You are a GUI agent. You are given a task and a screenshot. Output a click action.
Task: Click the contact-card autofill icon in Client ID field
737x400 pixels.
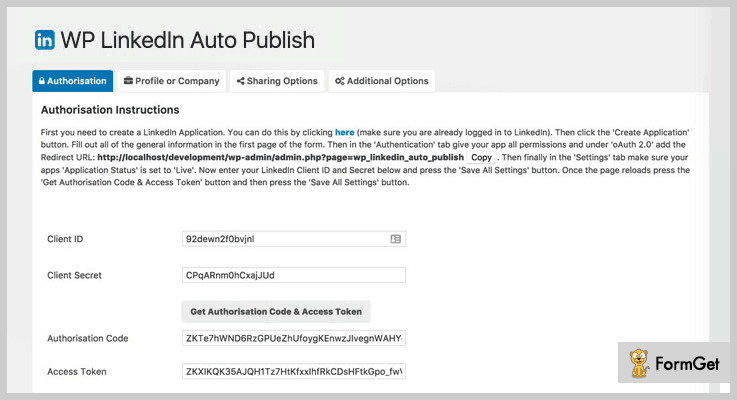click(x=396, y=239)
